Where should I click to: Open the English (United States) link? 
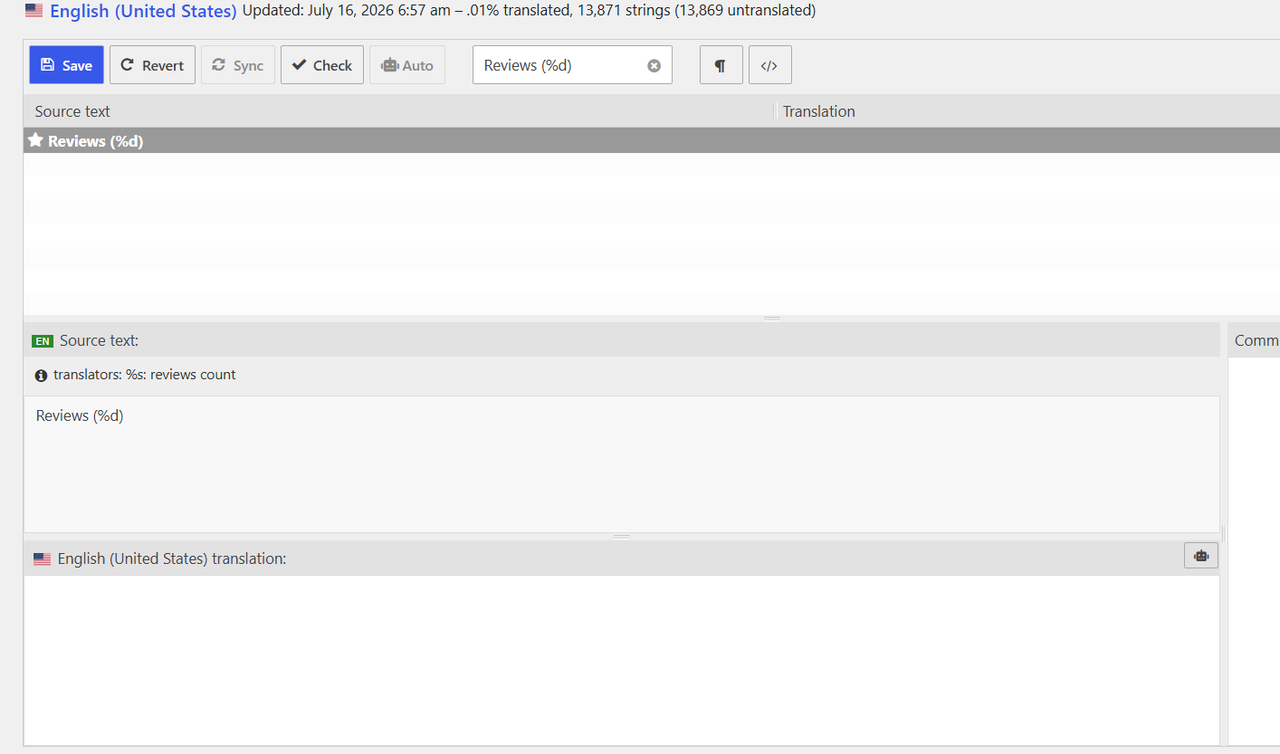[143, 12]
